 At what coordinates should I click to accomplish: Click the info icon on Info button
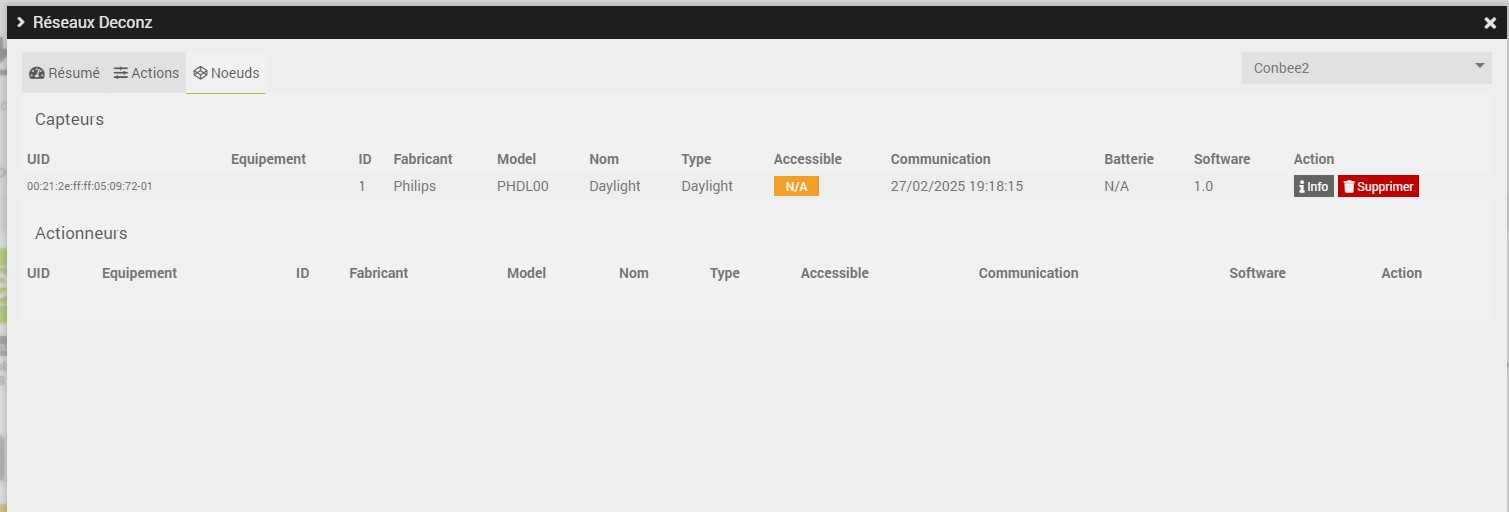pos(1302,187)
